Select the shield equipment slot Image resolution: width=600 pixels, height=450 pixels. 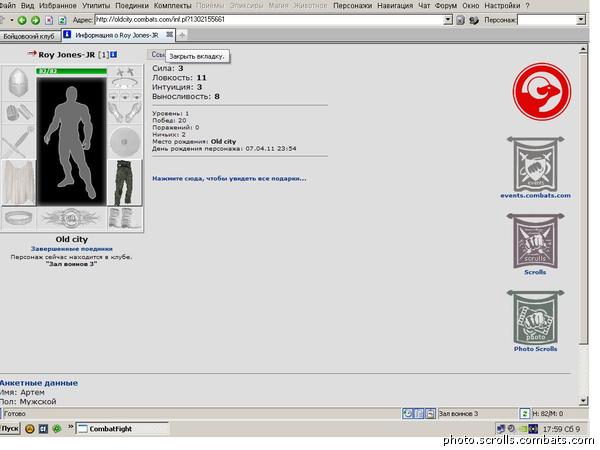(125, 142)
